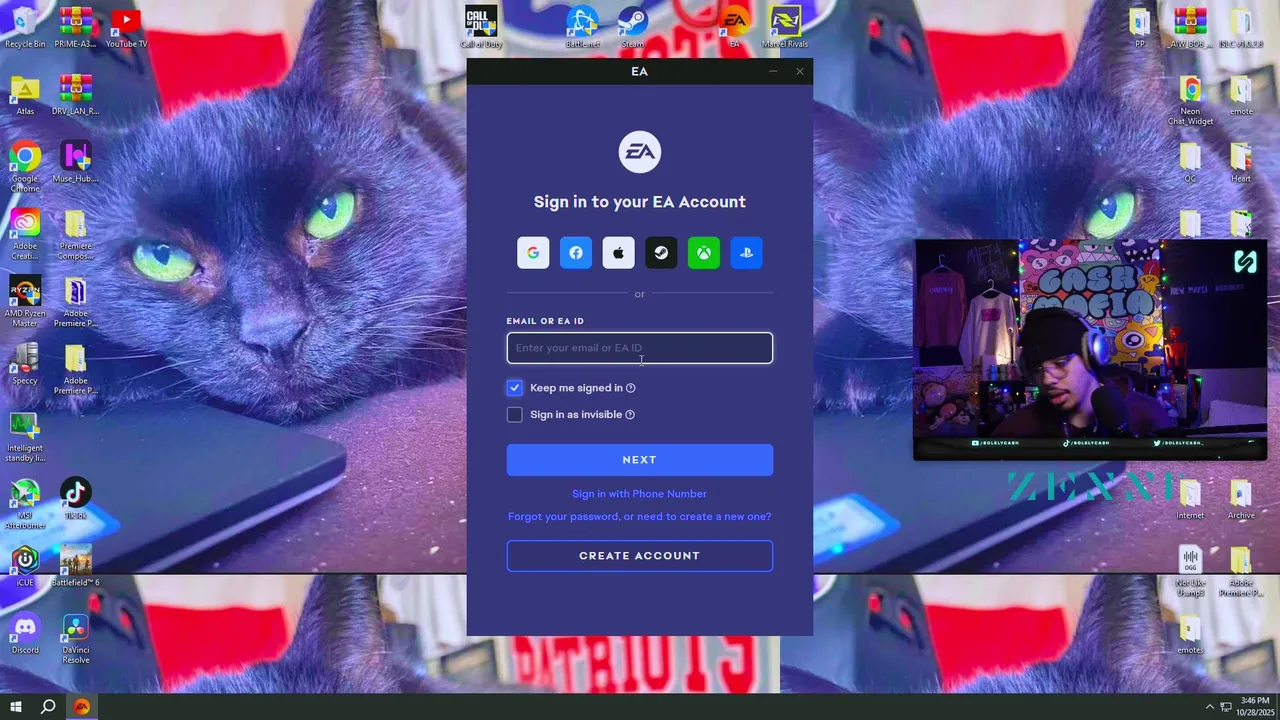Select the Archive folder on desktop
1280x720 pixels.
(x=1241, y=499)
